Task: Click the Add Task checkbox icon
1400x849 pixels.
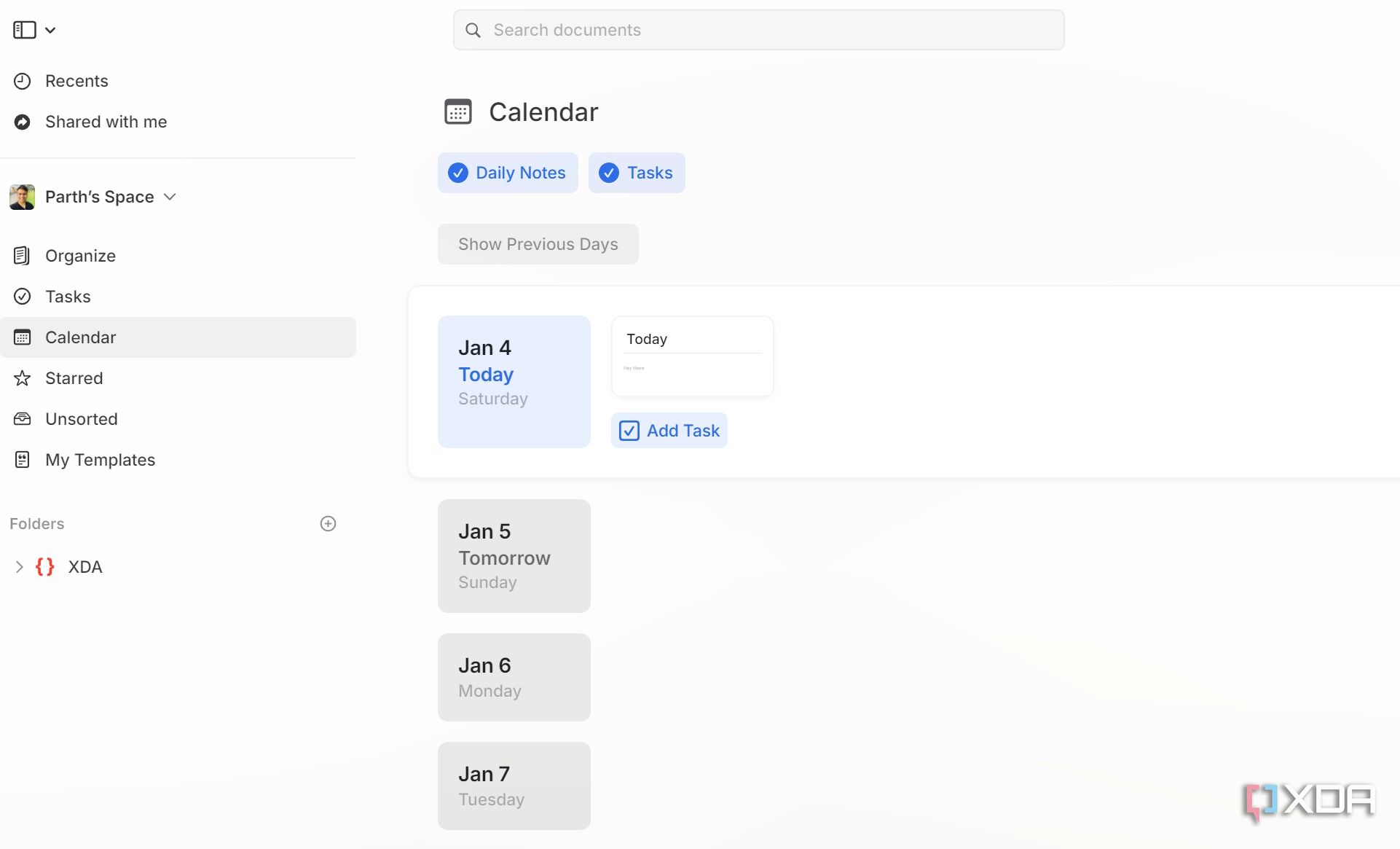Action: coord(628,431)
